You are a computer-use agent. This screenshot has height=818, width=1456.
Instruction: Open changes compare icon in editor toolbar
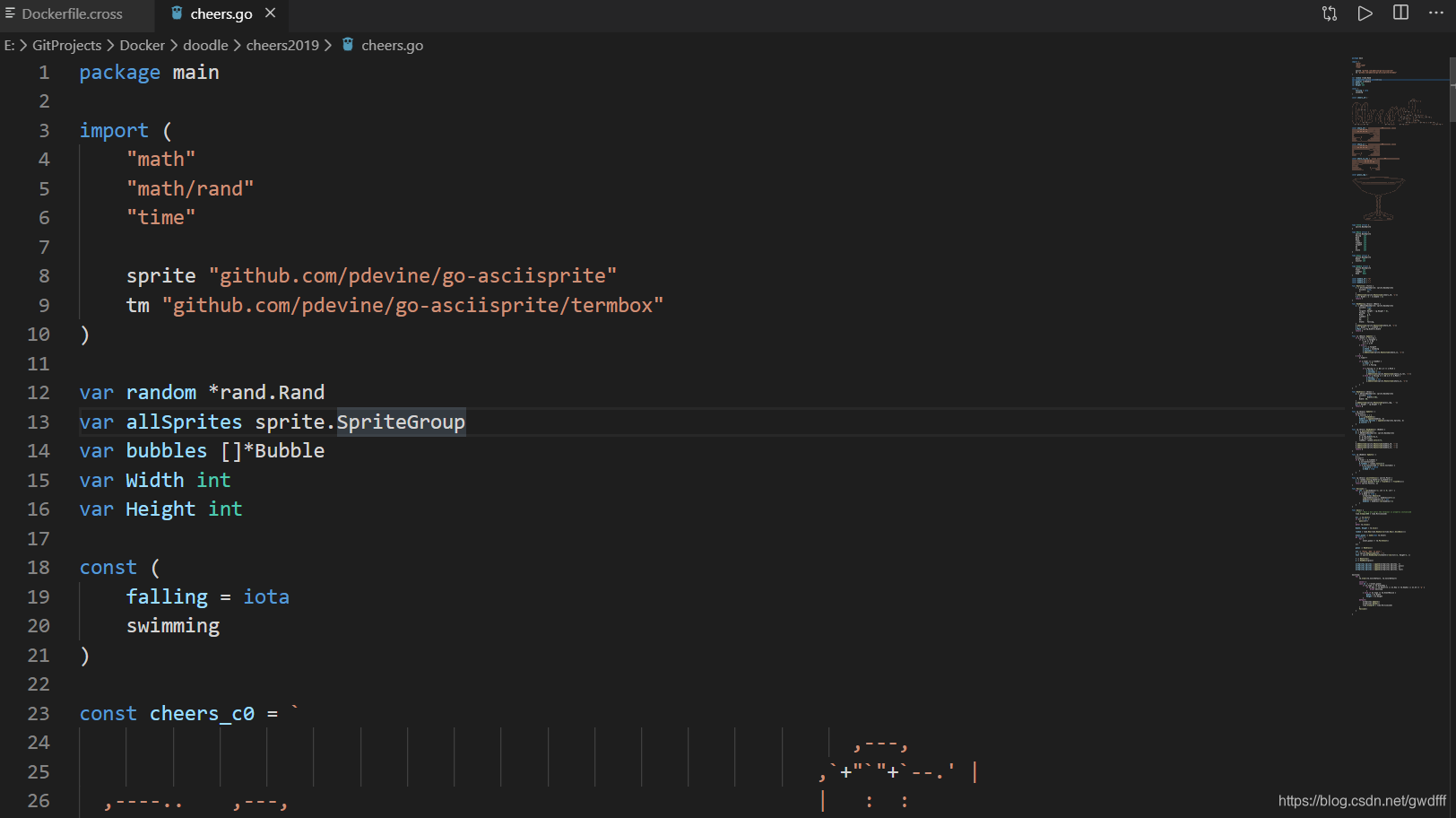click(x=1330, y=13)
